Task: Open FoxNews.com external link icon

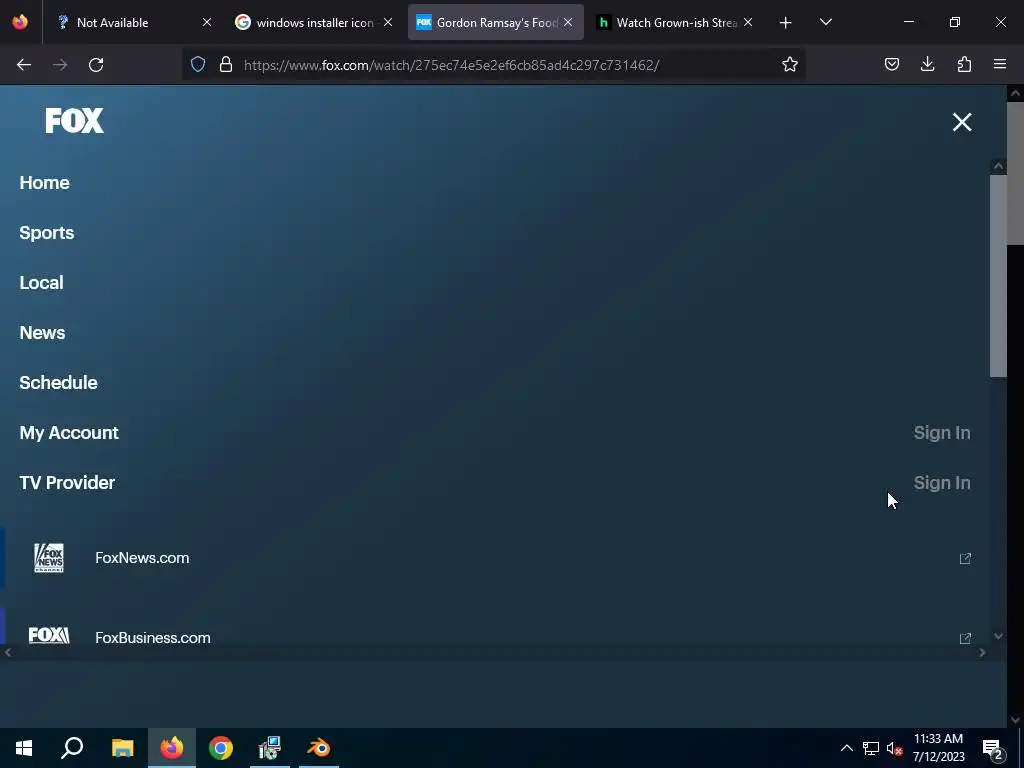Action: (965, 558)
